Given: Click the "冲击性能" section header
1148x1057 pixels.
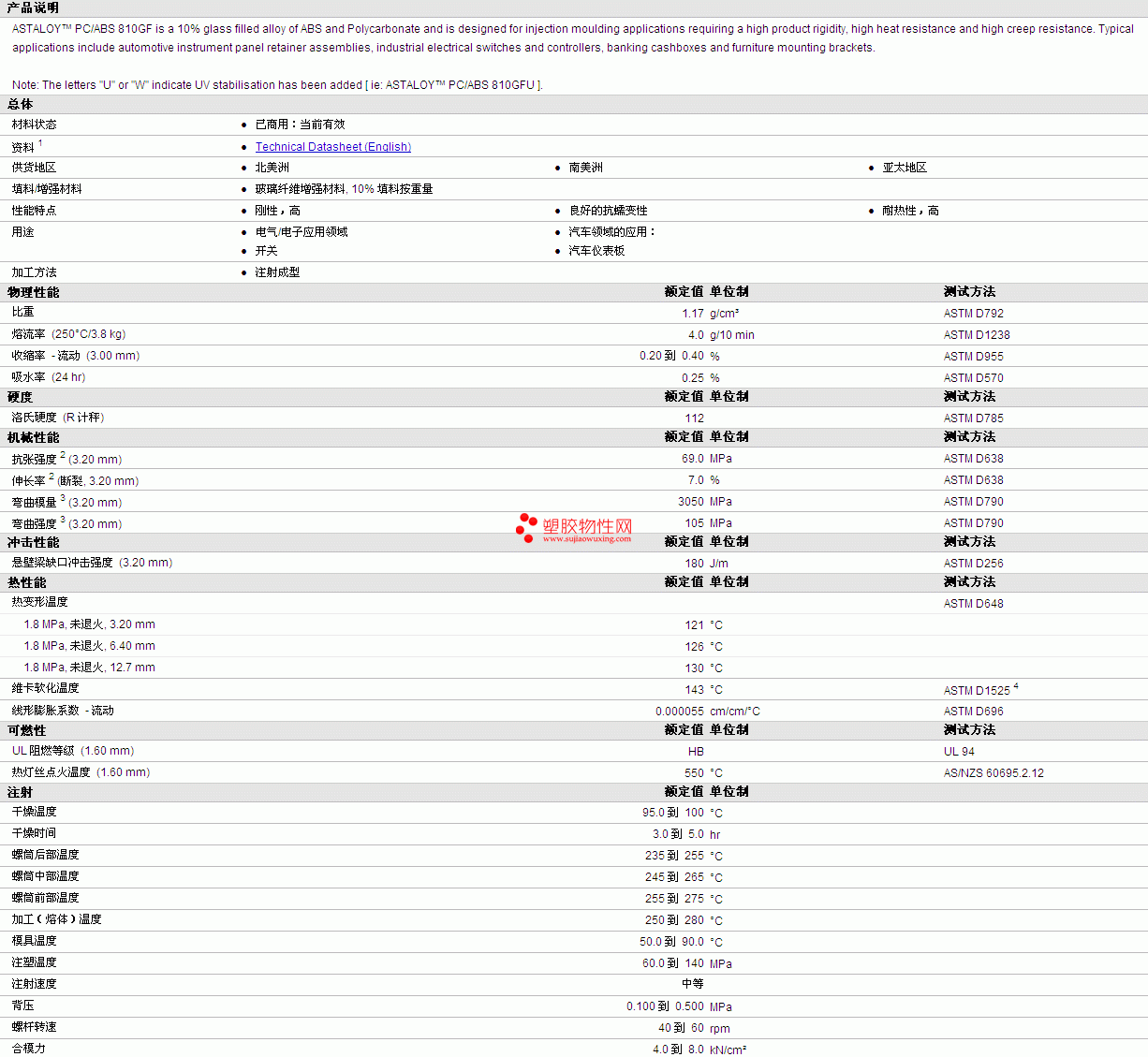Looking at the screenshot, I should coord(33,542).
